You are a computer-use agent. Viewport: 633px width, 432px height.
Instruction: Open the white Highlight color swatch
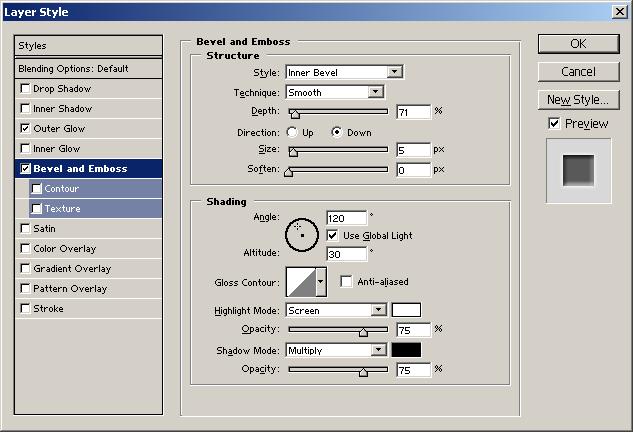click(406, 310)
